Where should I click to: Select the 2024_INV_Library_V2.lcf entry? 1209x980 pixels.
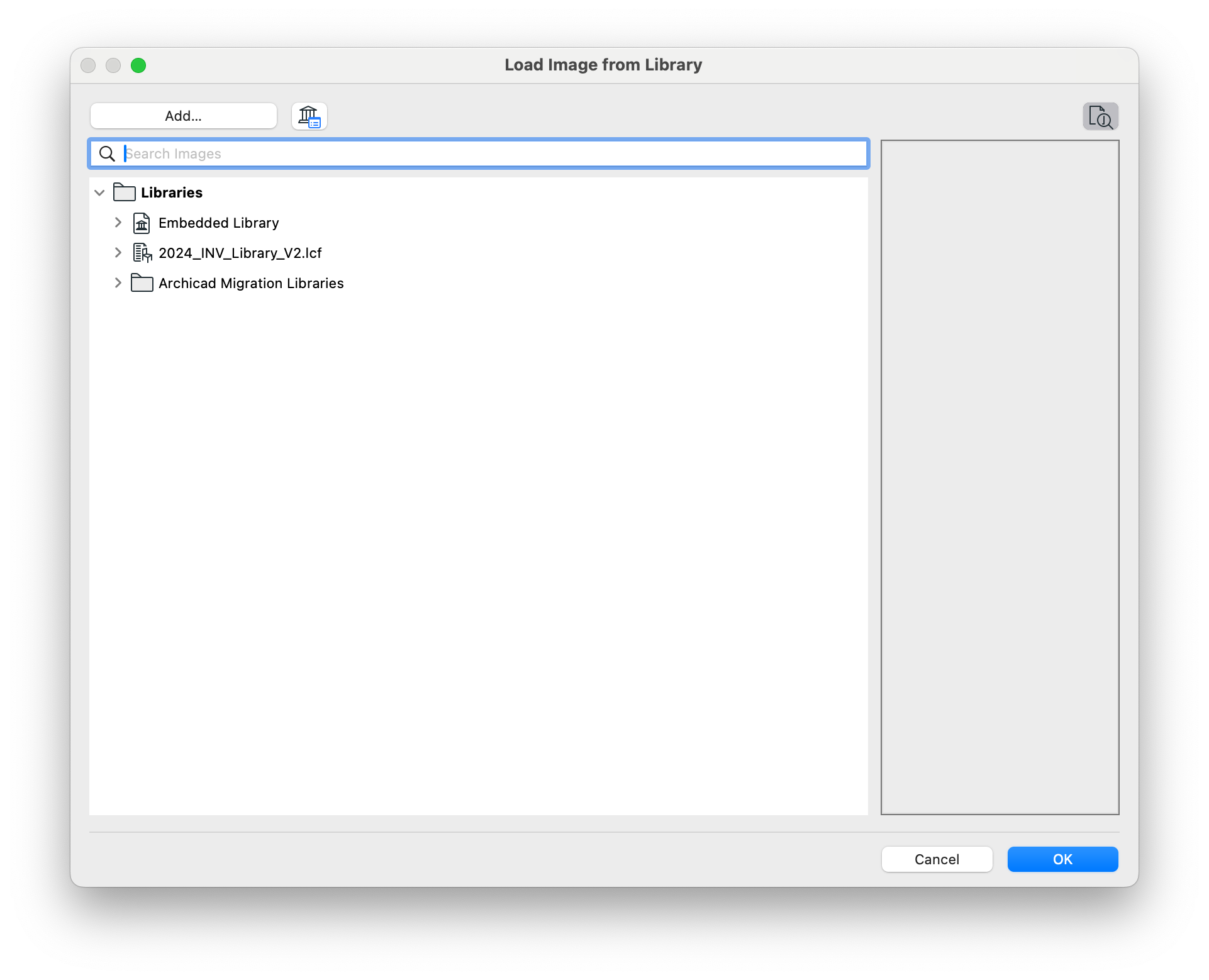coord(240,253)
